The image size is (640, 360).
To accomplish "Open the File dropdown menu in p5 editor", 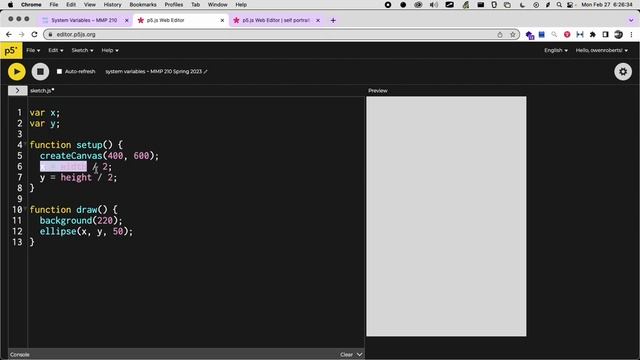I will click(33, 51).
